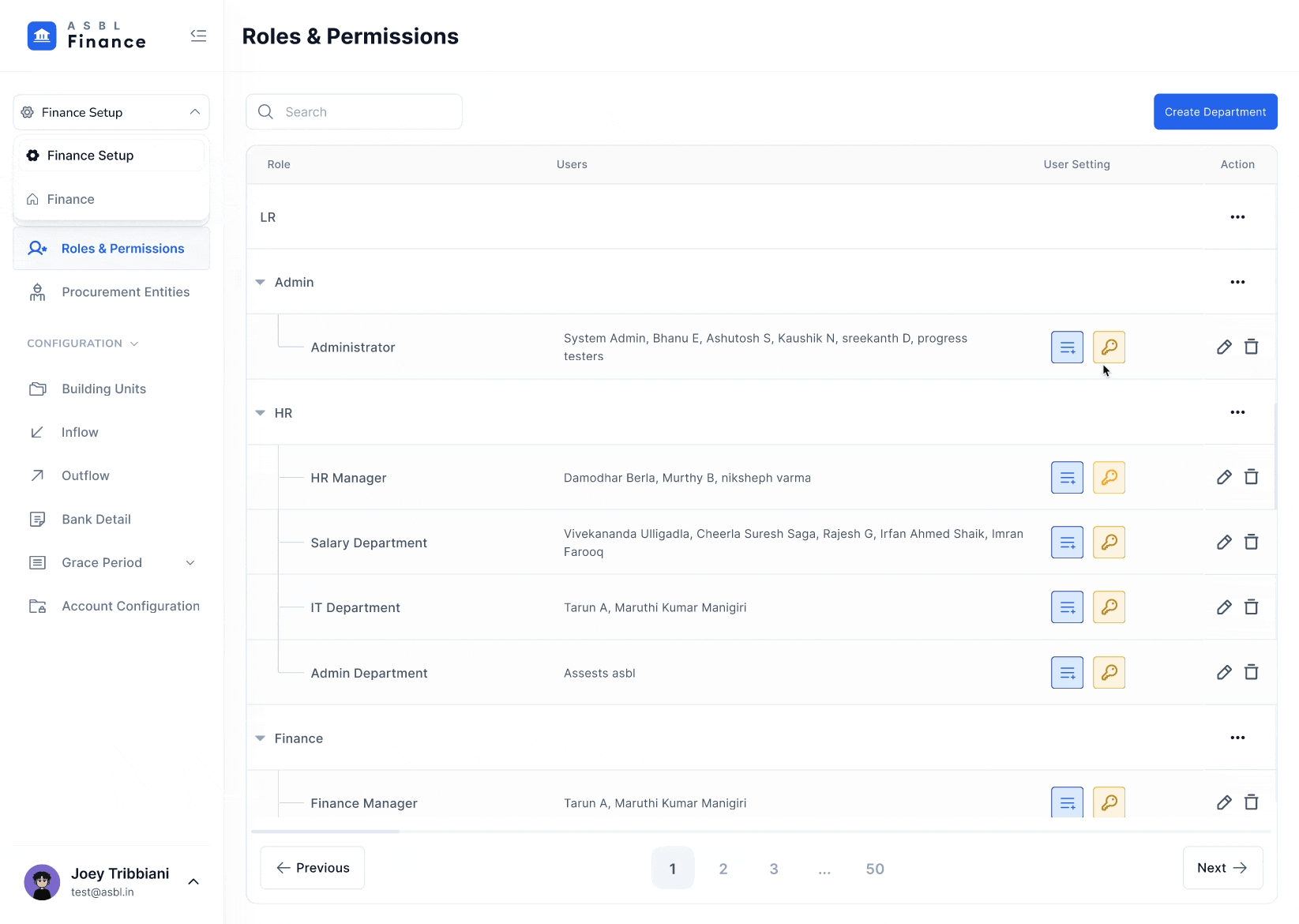Open the list settings for Admin Department
The height and width of the screenshot is (924, 1299).
(1067, 672)
